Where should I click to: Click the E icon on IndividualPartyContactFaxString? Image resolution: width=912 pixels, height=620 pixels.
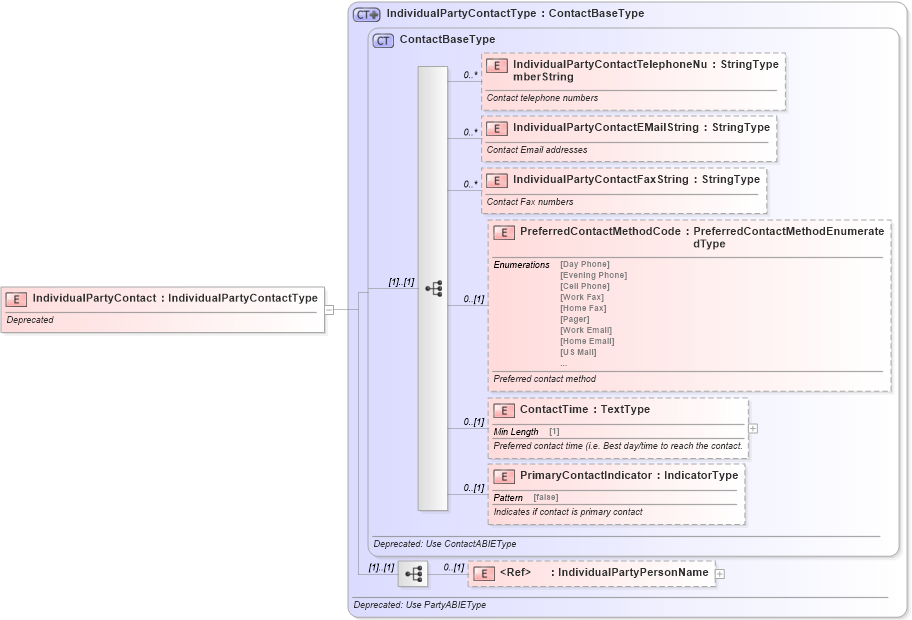point(496,181)
